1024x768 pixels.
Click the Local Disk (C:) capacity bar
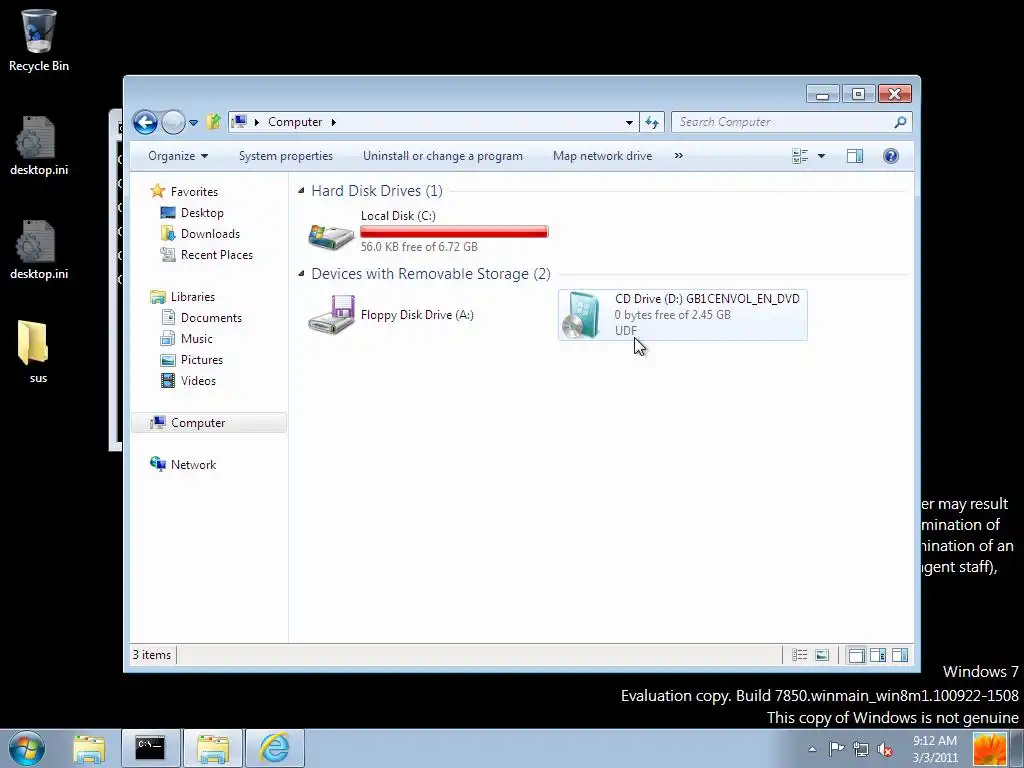pyautogui.click(x=455, y=231)
